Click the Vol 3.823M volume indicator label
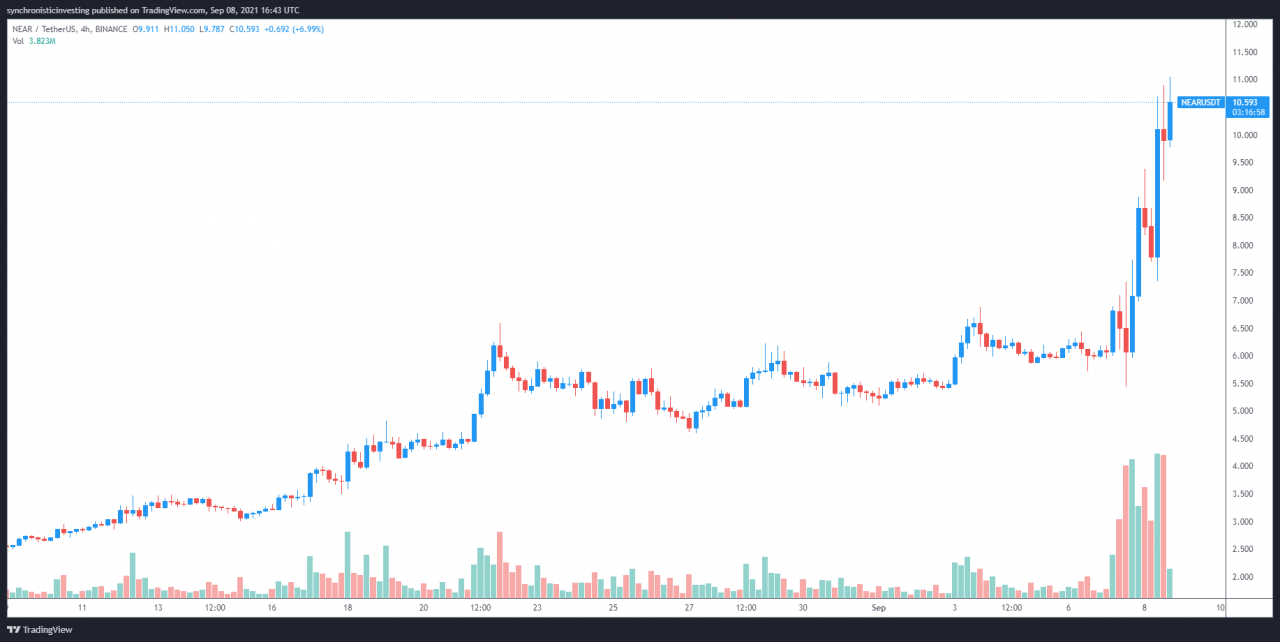The image size is (1280, 642). (33, 41)
